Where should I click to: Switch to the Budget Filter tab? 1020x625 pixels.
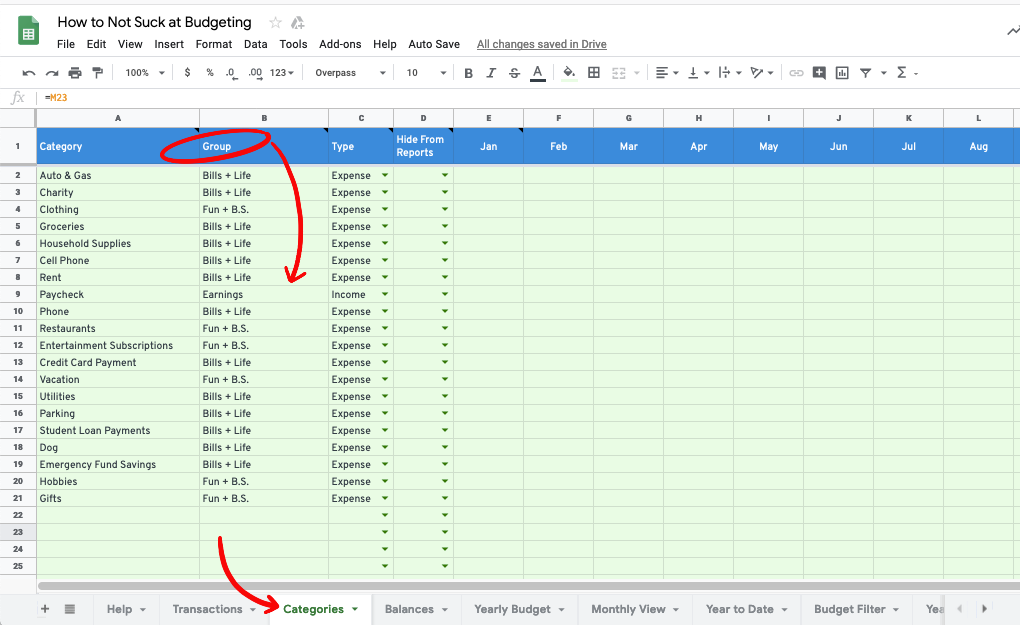click(850, 609)
